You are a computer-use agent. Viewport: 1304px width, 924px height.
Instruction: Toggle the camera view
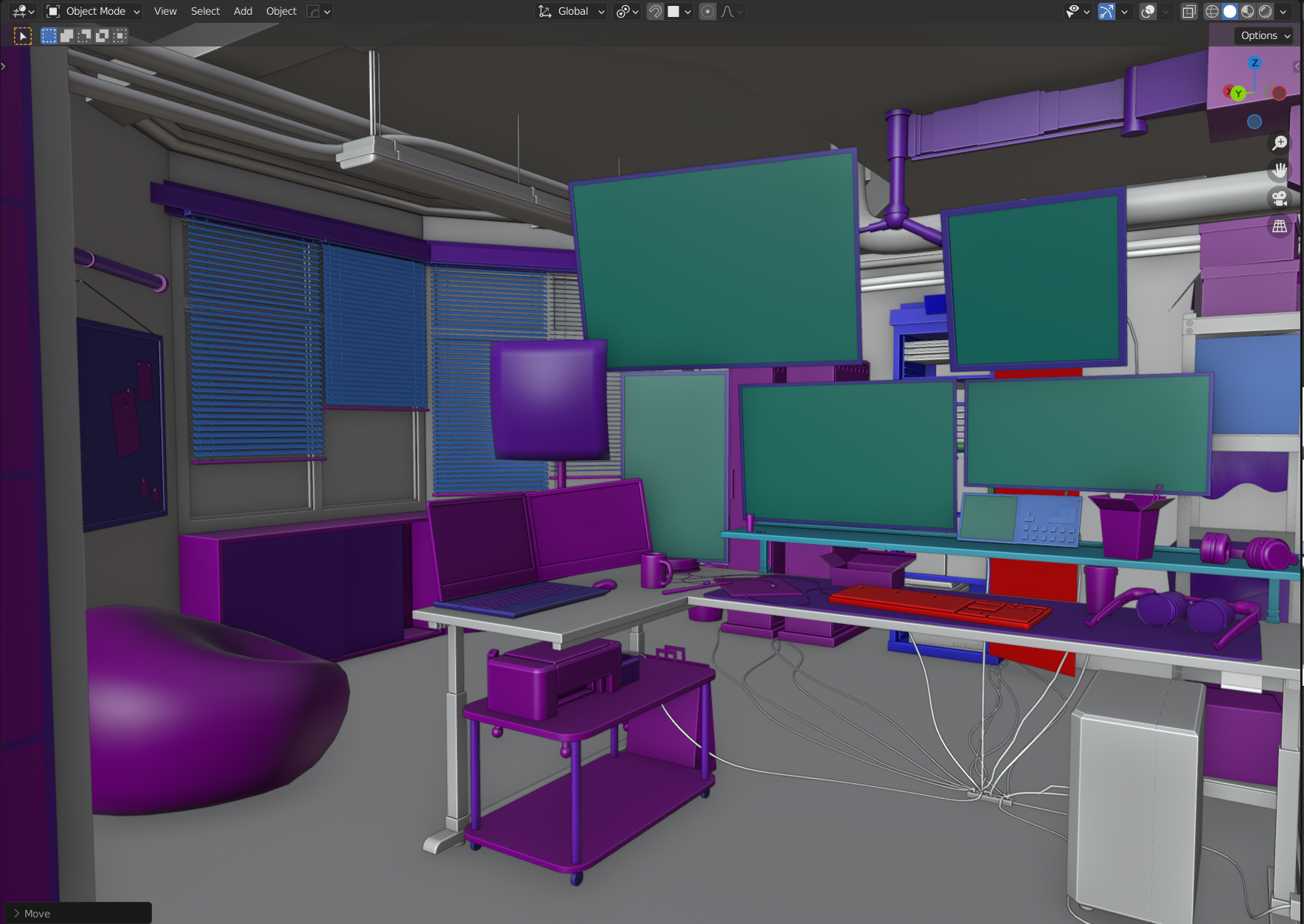pyautogui.click(x=1280, y=198)
